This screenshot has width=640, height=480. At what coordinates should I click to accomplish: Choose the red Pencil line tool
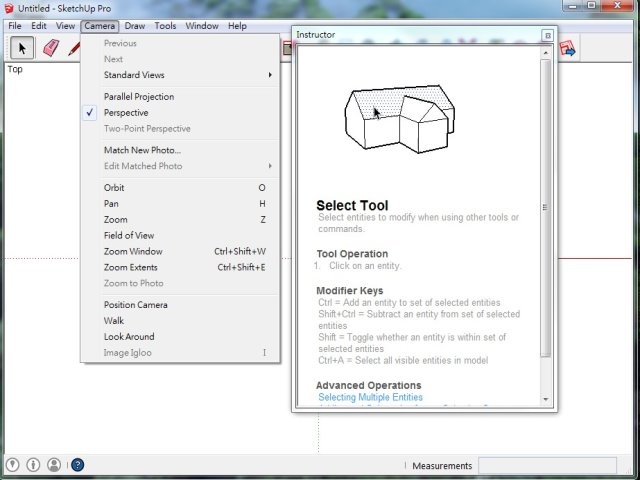point(73,49)
